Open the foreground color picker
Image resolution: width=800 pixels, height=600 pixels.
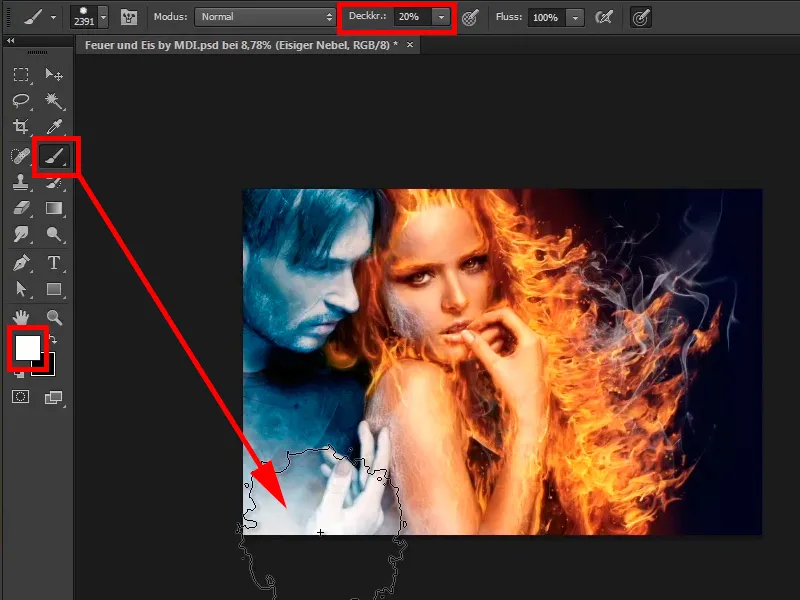pyautogui.click(x=28, y=347)
